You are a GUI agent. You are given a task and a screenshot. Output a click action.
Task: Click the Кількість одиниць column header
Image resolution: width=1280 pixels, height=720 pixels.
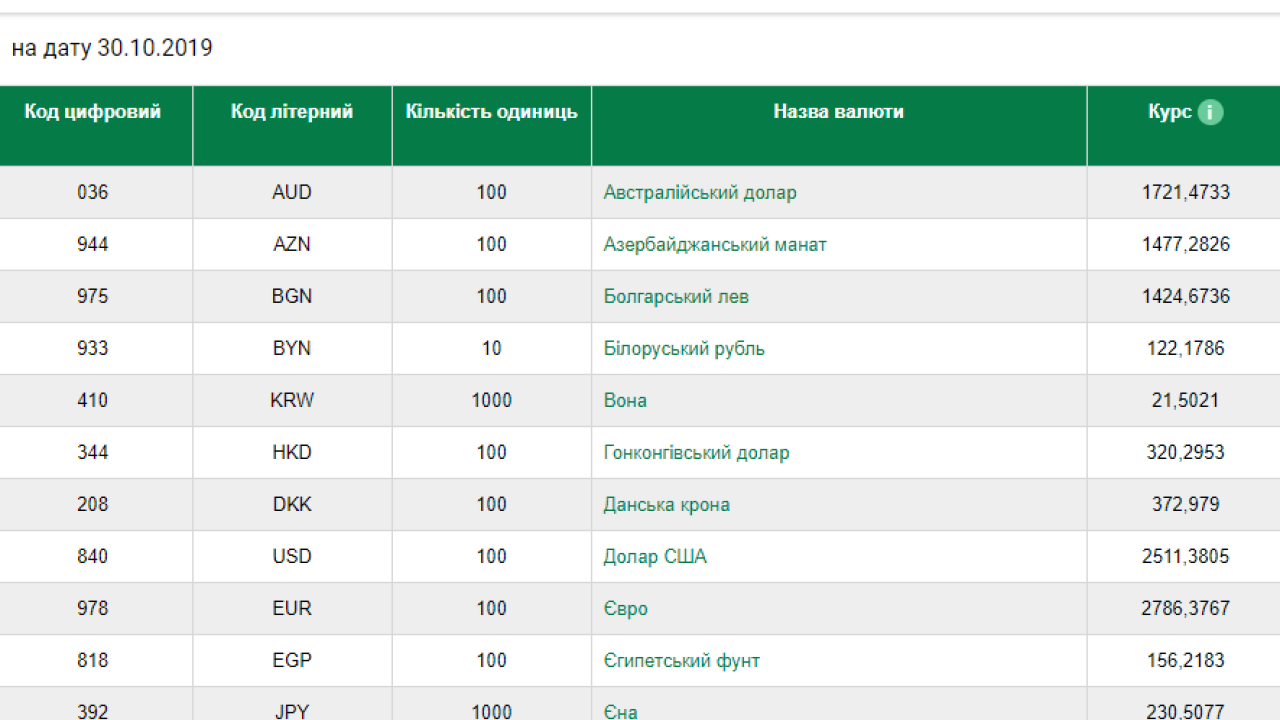[491, 112]
